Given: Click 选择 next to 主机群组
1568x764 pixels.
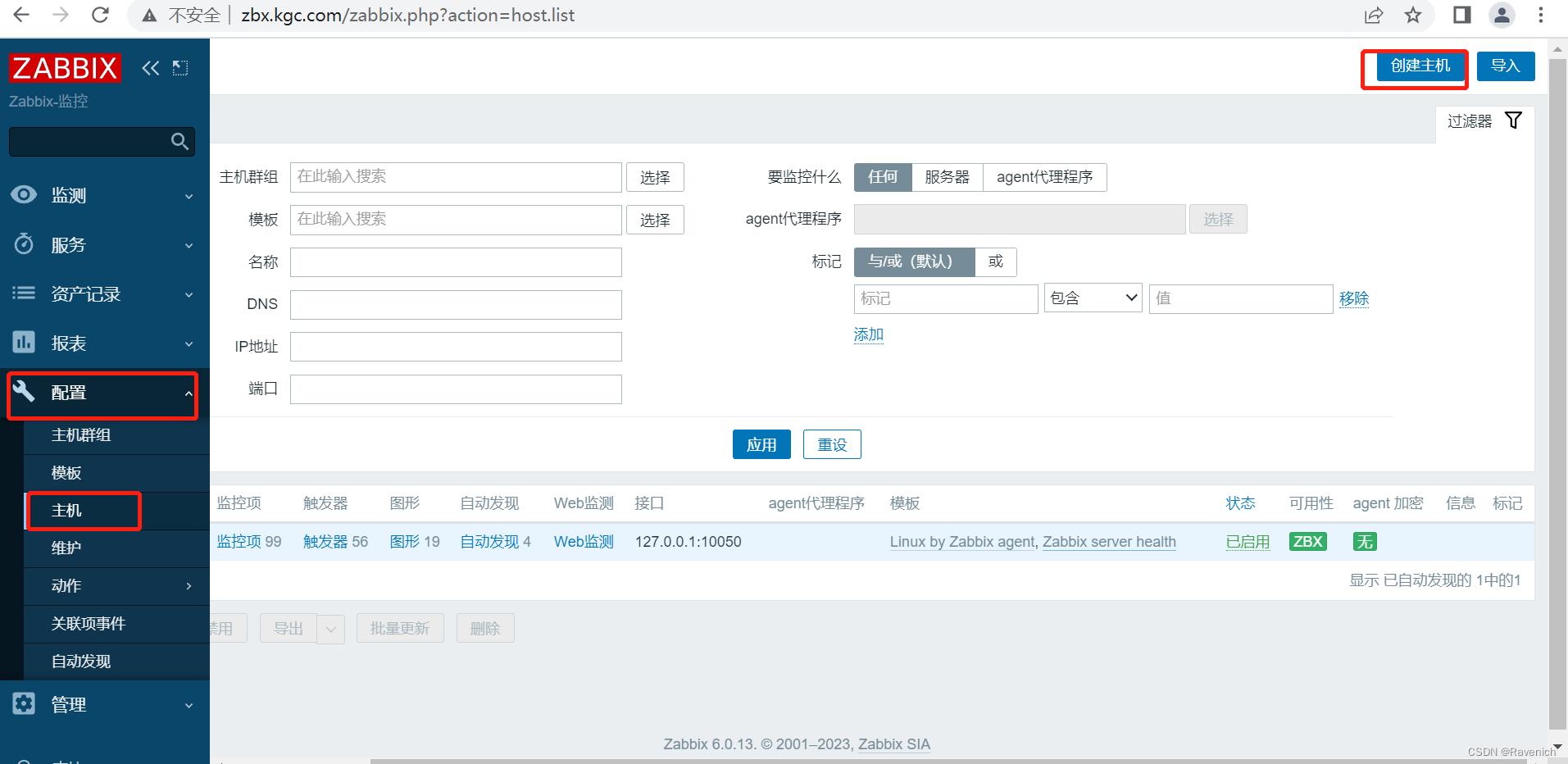Looking at the screenshot, I should point(655,177).
